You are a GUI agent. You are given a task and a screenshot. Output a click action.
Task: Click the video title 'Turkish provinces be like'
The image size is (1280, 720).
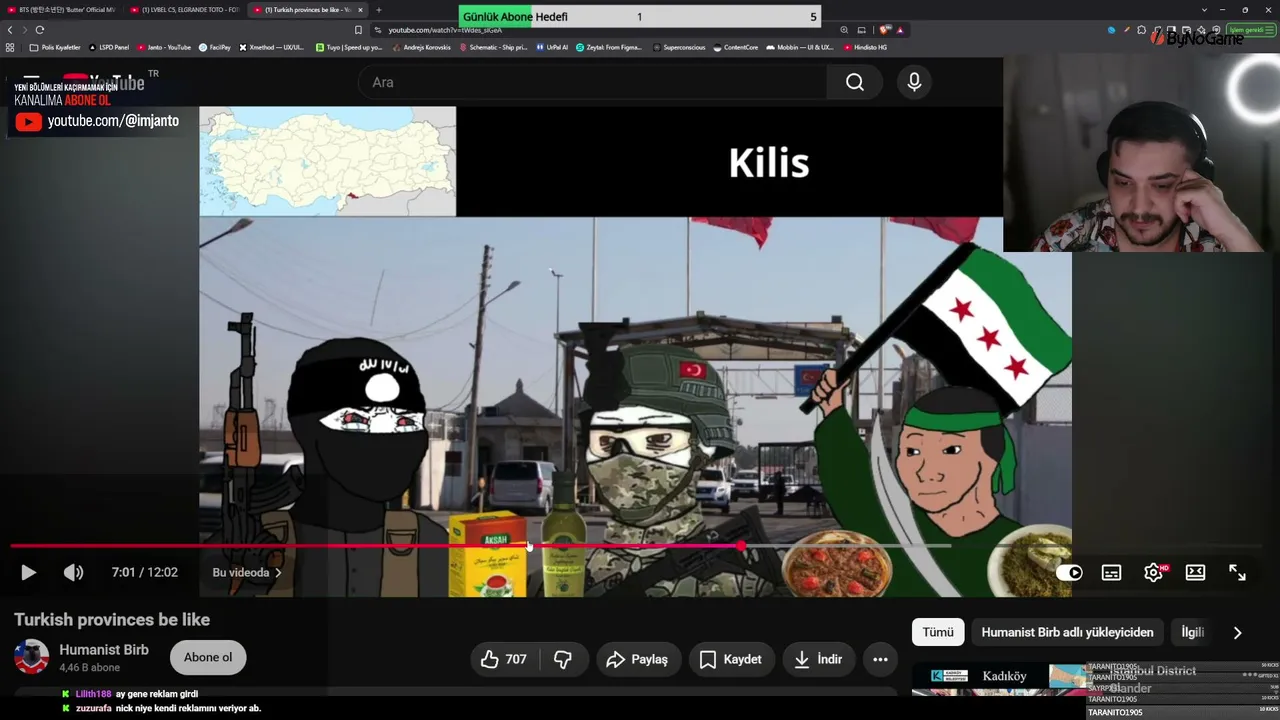[x=112, y=620]
